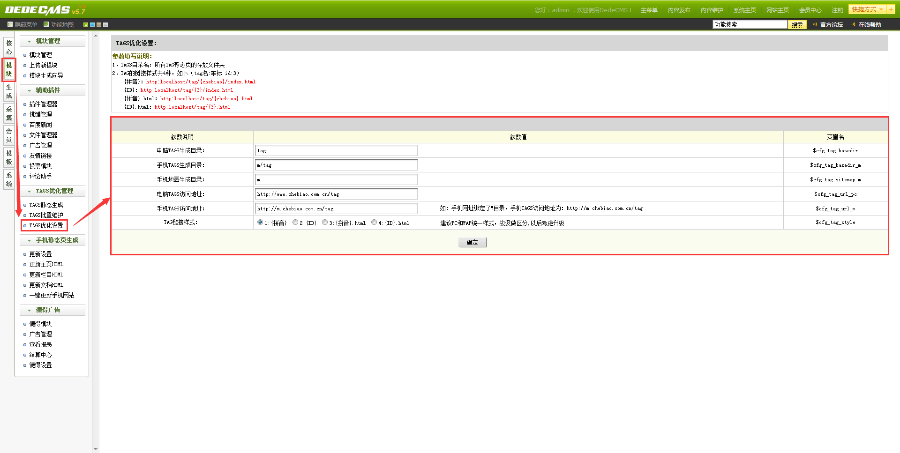Screen dimensions: 900x453
Task: Click the 手机TAGS访问地址 input field
Action: click(x=336, y=208)
